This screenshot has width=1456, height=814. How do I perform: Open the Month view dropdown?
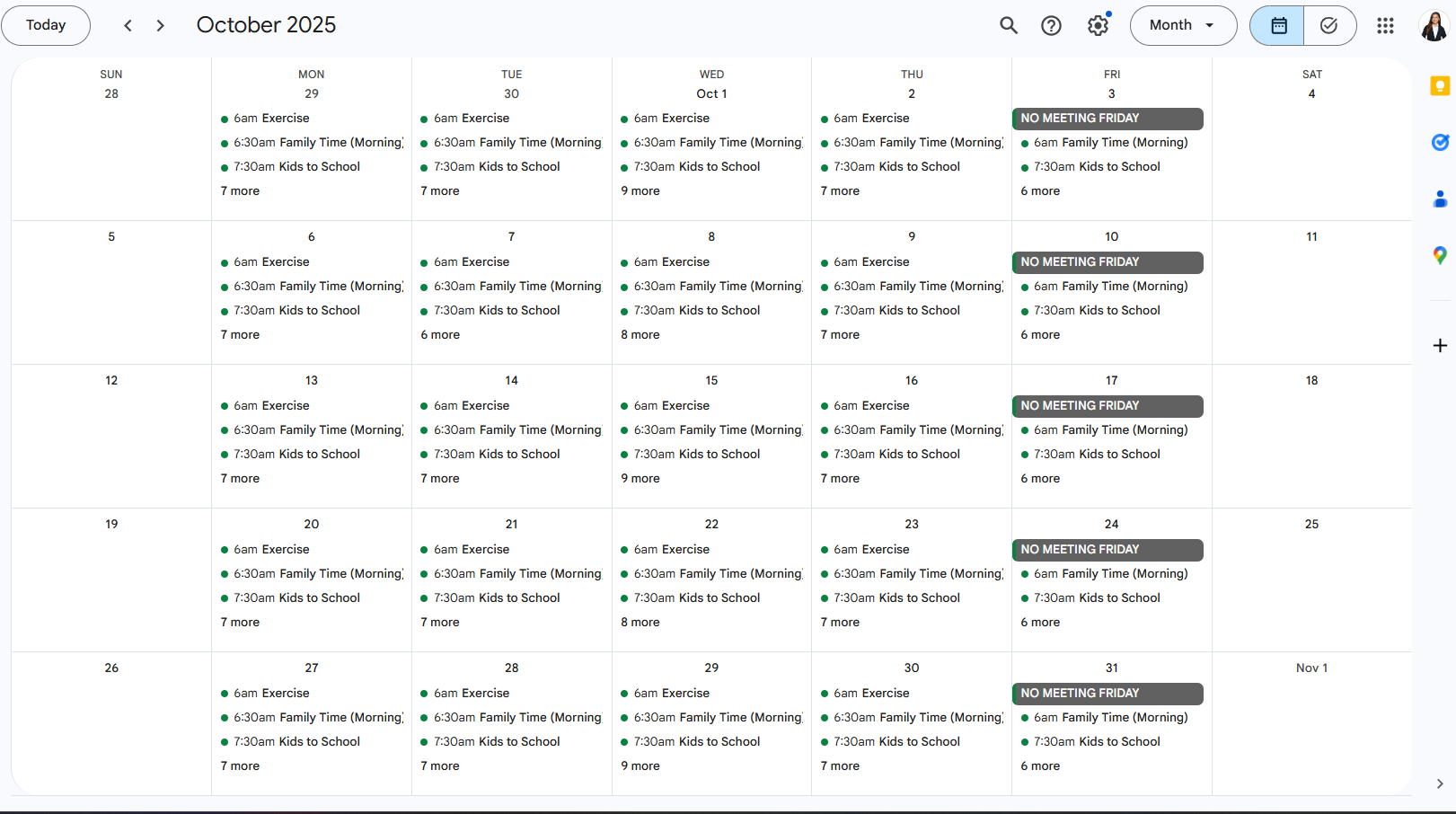pos(1182,25)
